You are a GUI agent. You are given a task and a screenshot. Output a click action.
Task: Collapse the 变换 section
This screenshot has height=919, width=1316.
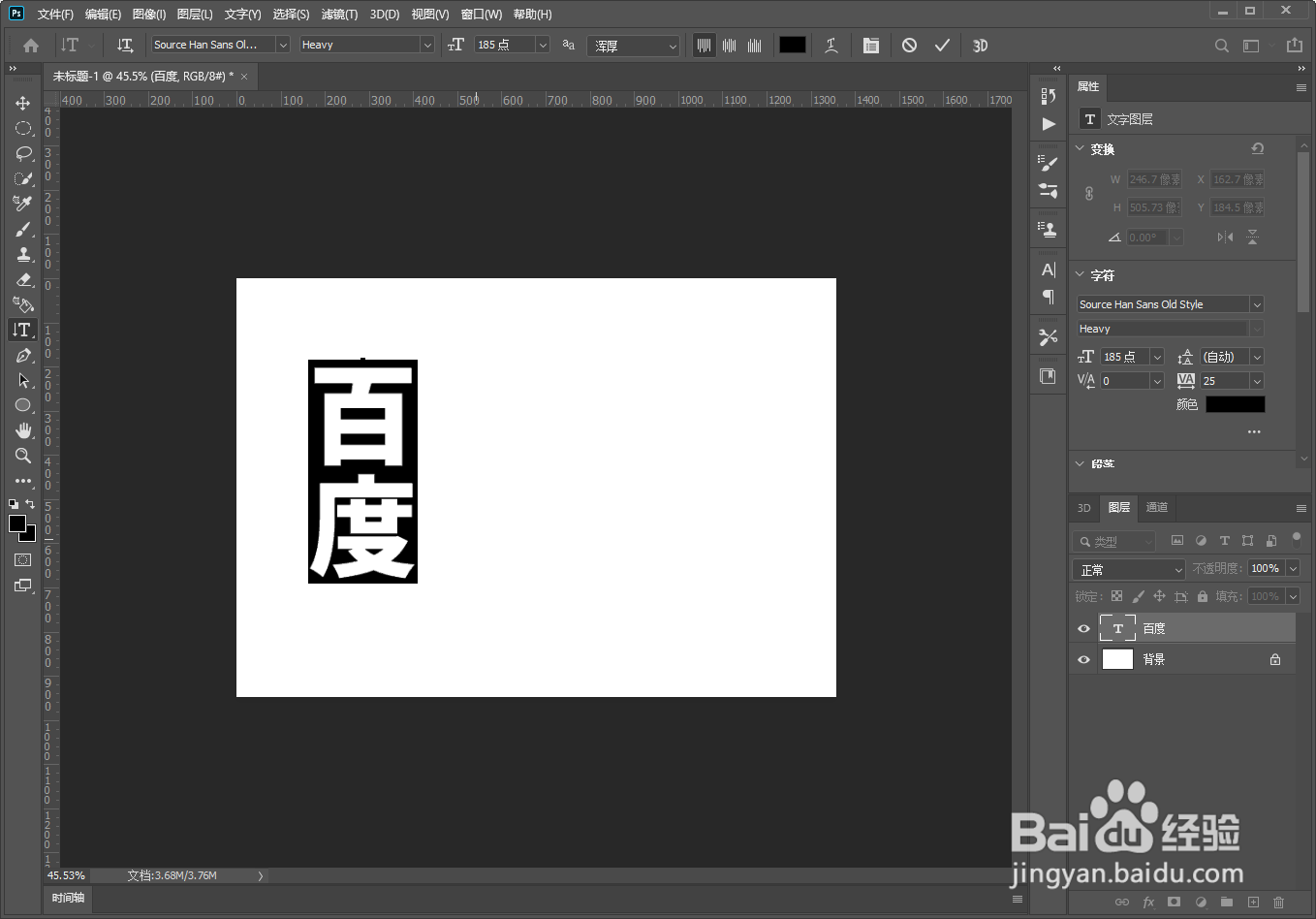tap(1081, 148)
